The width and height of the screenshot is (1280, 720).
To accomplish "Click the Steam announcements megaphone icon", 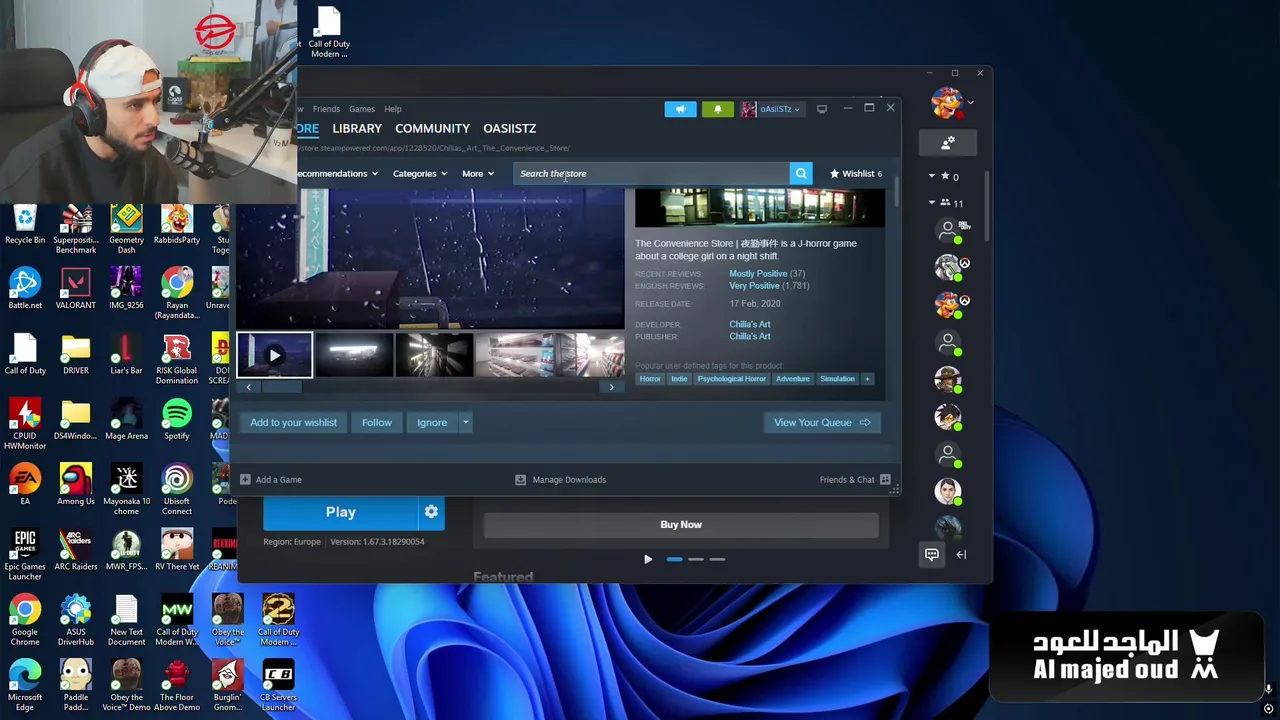I will [x=680, y=109].
